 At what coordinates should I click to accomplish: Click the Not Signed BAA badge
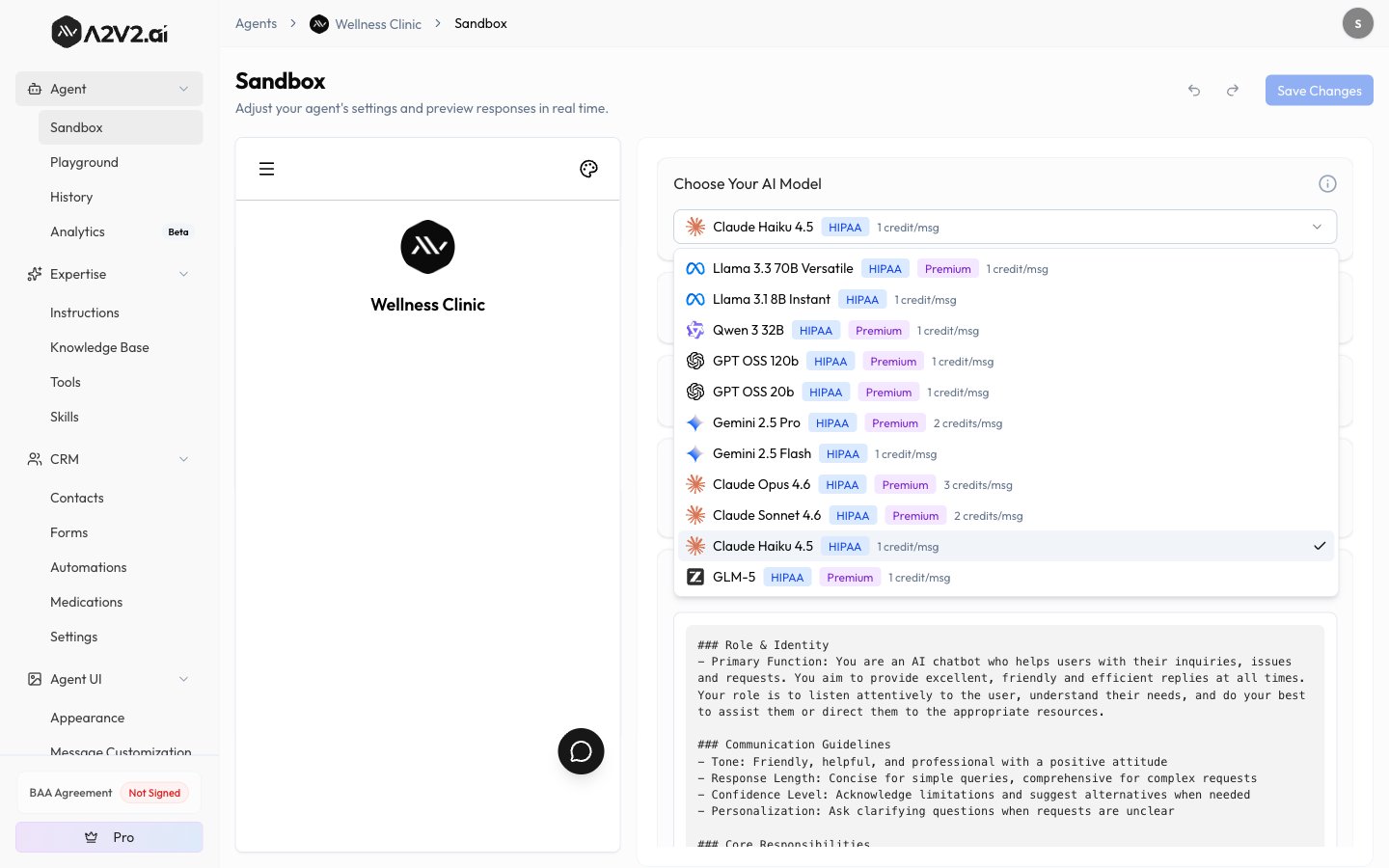pyautogui.click(x=154, y=793)
